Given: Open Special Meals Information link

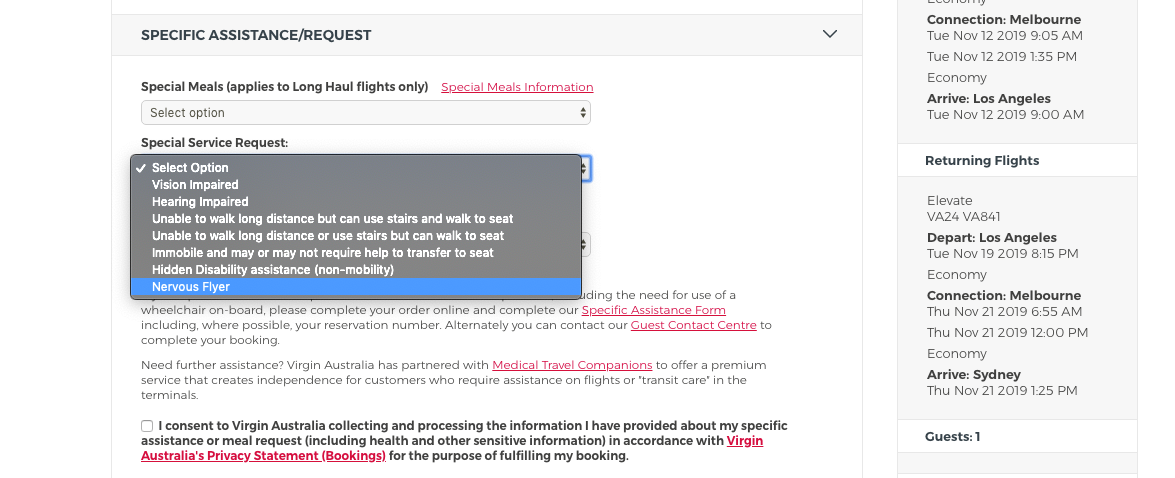Looking at the screenshot, I should click(517, 87).
